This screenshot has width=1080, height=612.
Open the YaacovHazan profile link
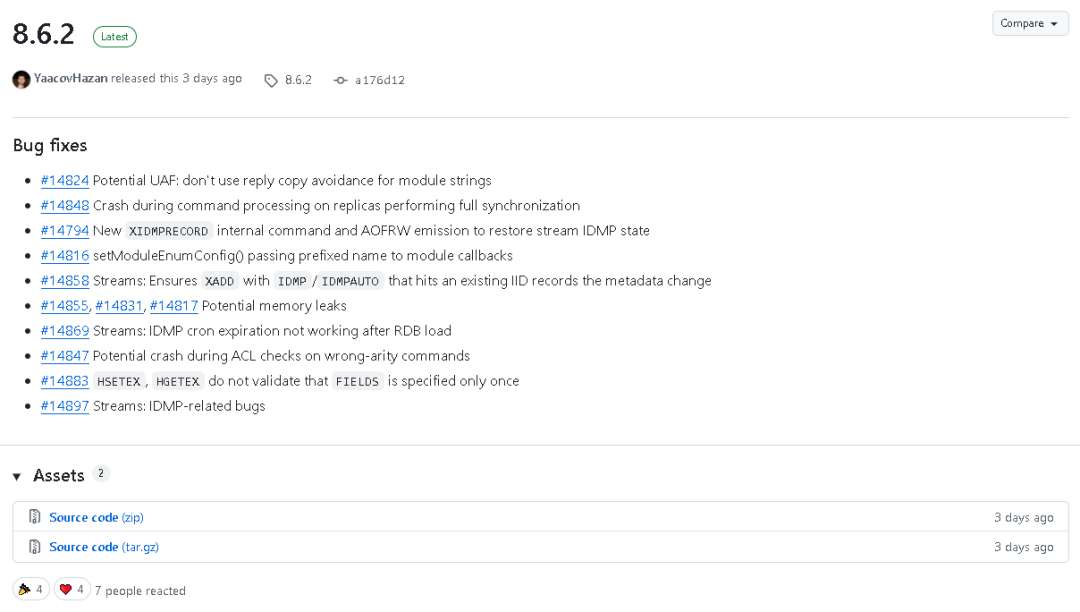(70, 78)
